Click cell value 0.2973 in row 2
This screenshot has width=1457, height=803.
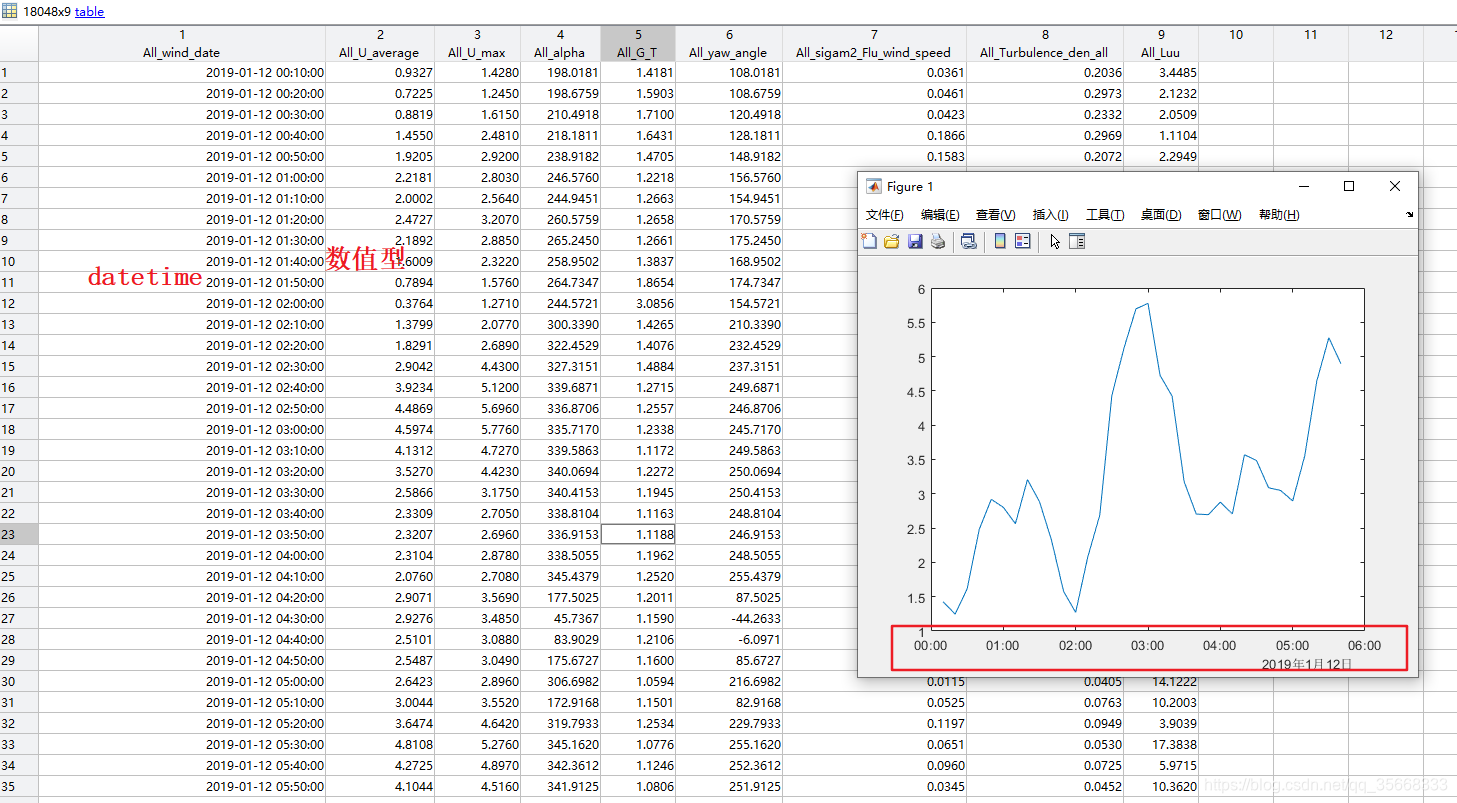coord(1045,93)
